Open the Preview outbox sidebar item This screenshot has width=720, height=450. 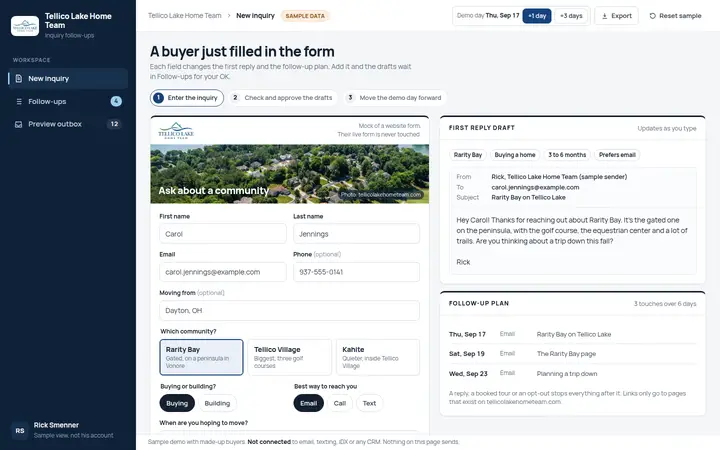pyautogui.click(x=68, y=124)
